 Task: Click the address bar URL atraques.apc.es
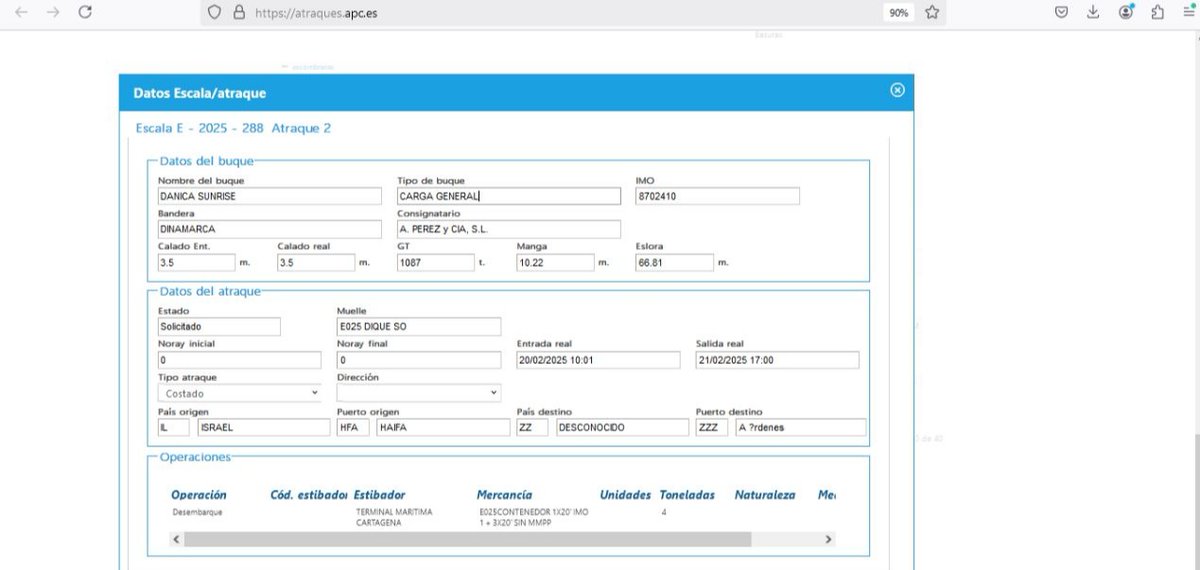pos(316,14)
